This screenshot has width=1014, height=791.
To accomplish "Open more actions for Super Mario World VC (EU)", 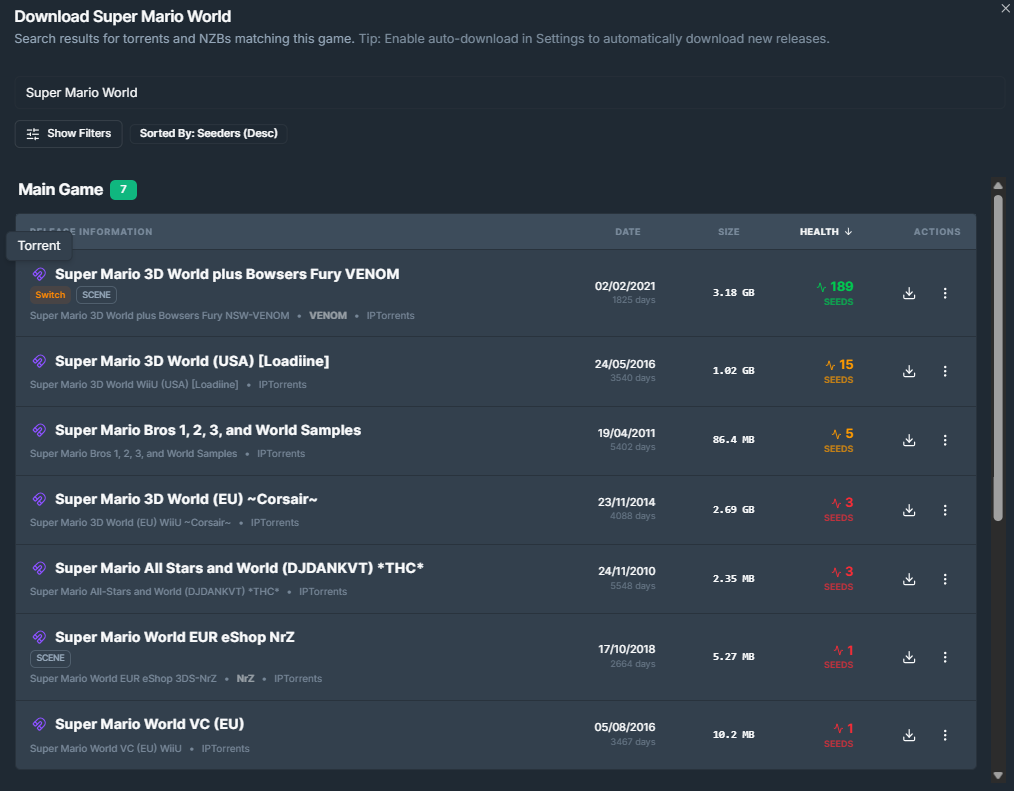I will pyautogui.click(x=945, y=735).
